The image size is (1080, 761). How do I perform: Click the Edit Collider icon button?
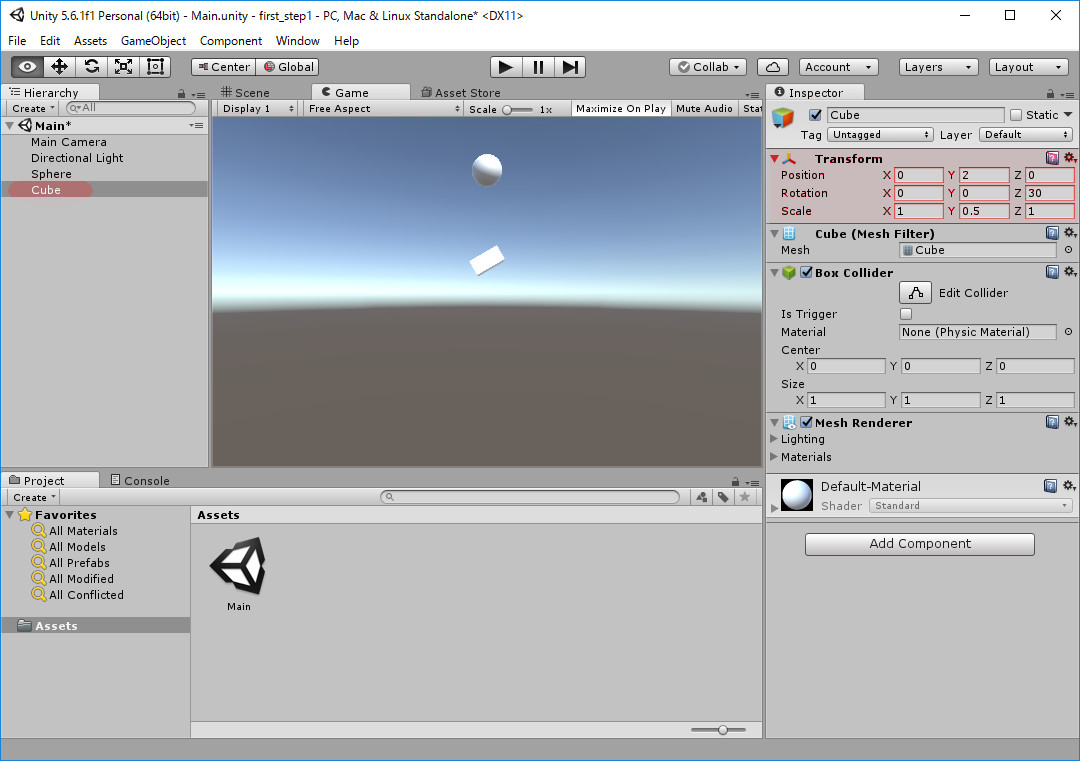tap(915, 293)
